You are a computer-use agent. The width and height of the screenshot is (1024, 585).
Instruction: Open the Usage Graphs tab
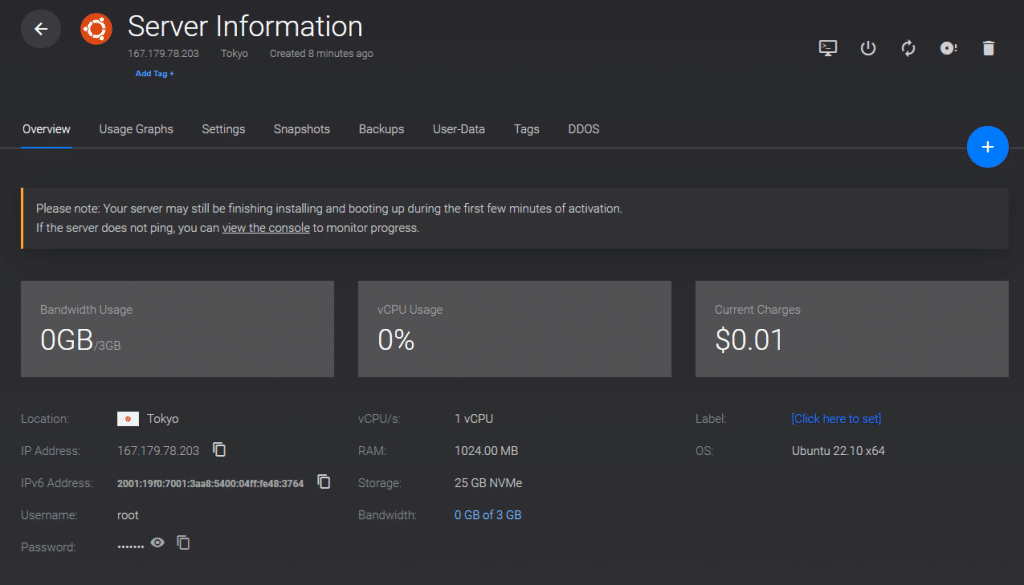click(x=136, y=129)
